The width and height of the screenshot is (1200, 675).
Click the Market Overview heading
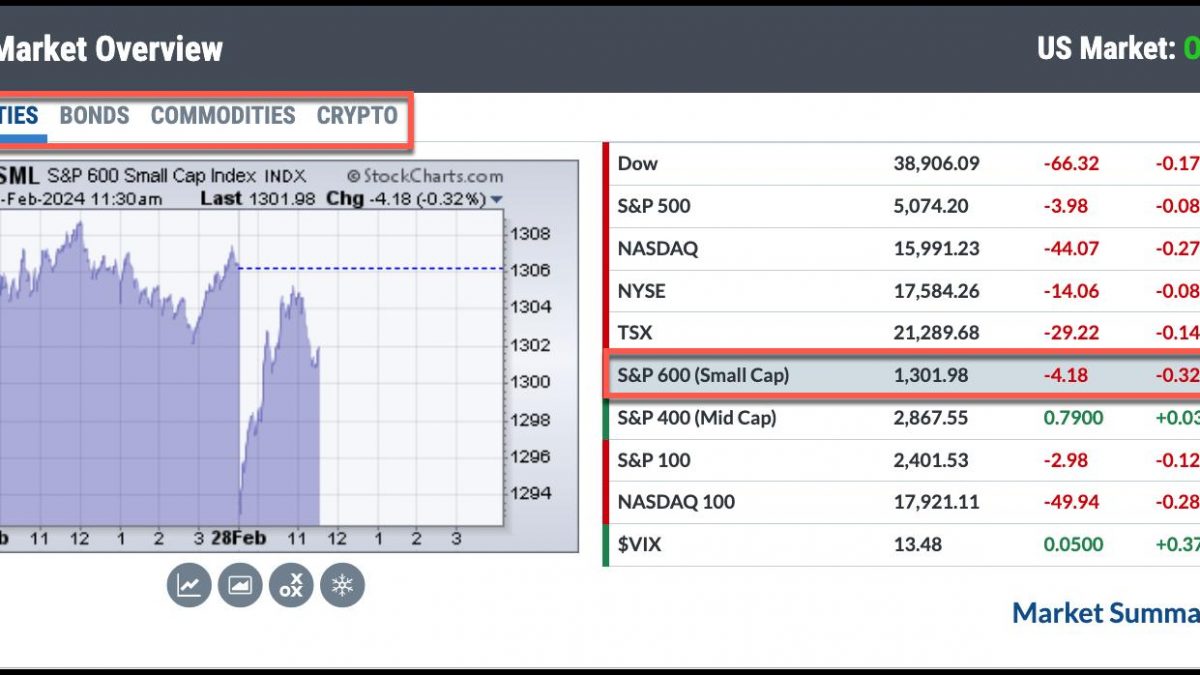pos(111,48)
